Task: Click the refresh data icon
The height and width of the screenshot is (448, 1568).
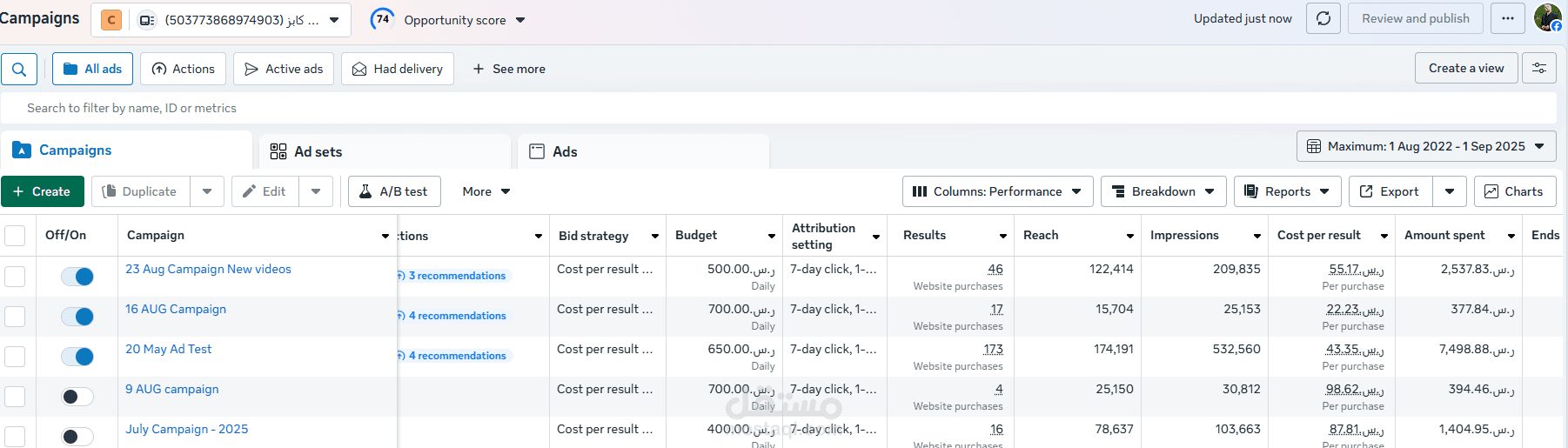Action: click(x=1323, y=18)
